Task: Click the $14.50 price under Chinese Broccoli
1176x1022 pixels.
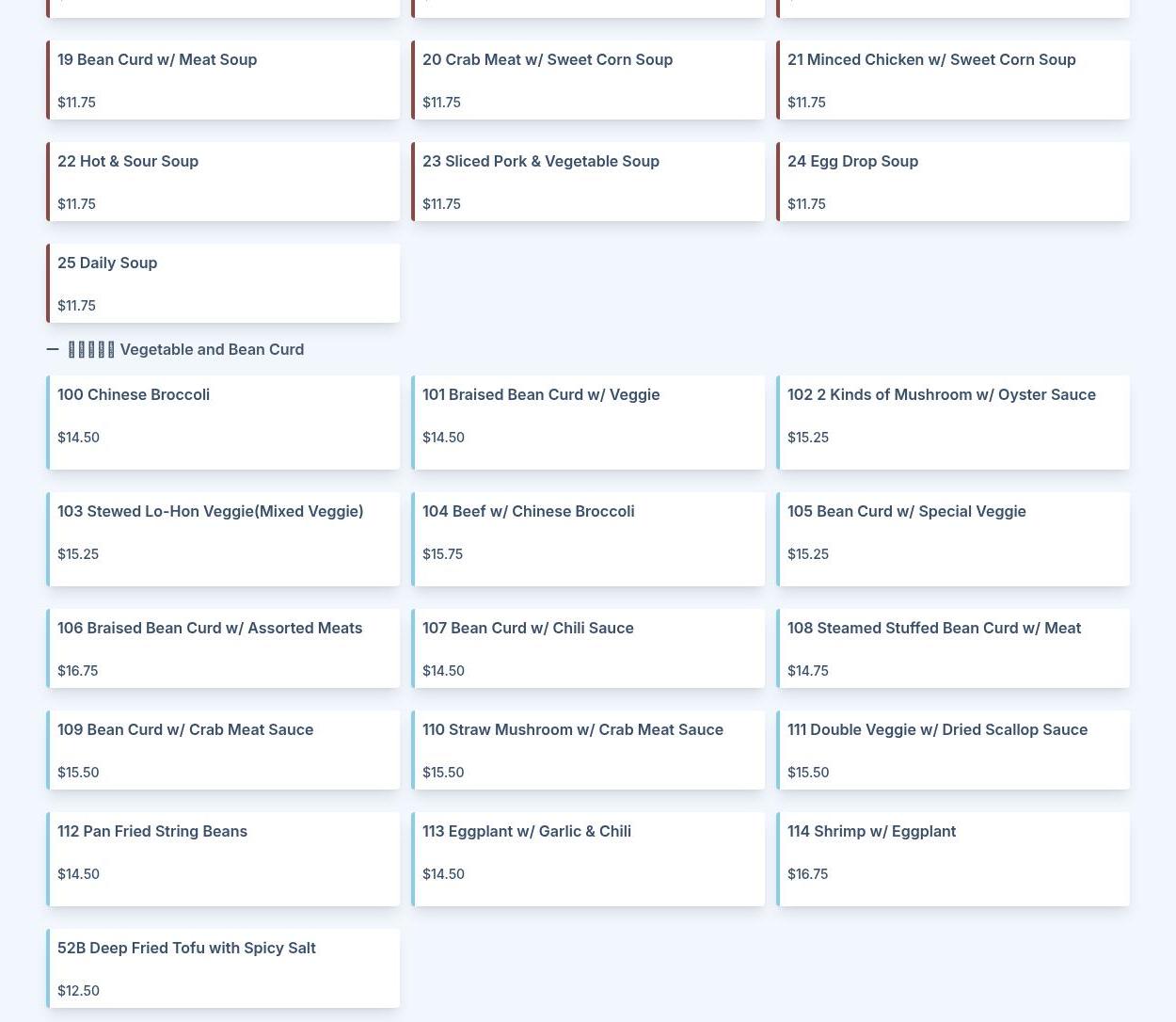Action: [x=78, y=438]
